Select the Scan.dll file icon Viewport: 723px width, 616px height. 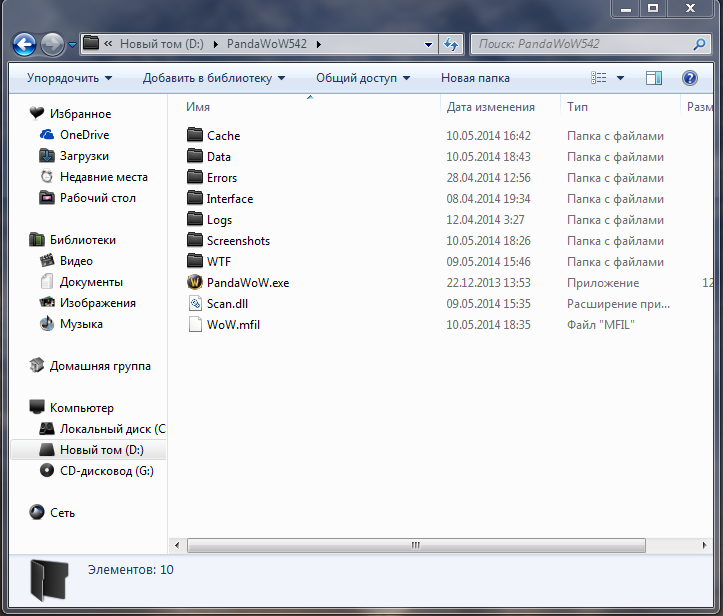[x=195, y=303]
